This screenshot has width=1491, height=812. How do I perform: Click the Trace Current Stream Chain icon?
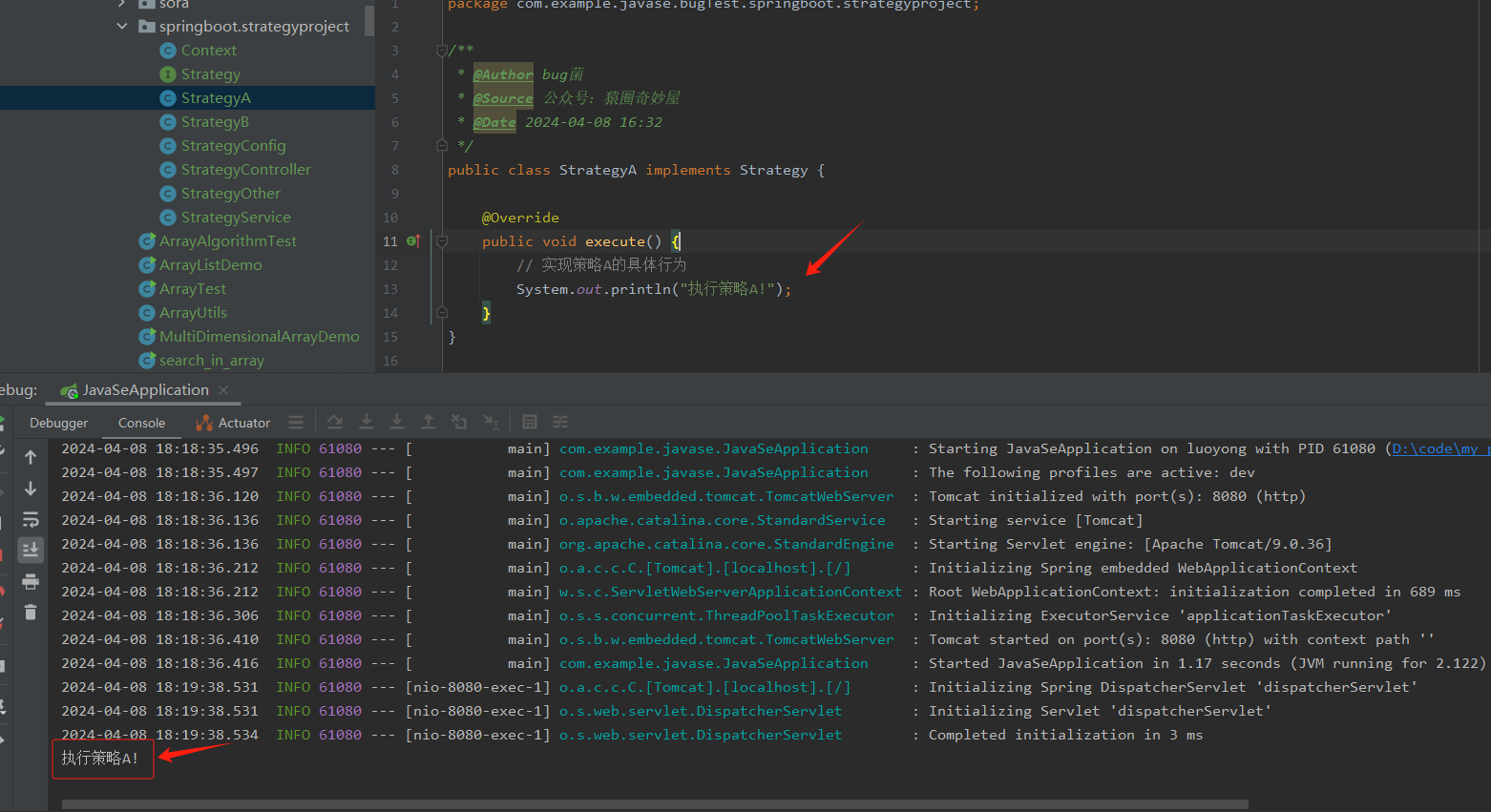pyautogui.click(x=560, y=422)
